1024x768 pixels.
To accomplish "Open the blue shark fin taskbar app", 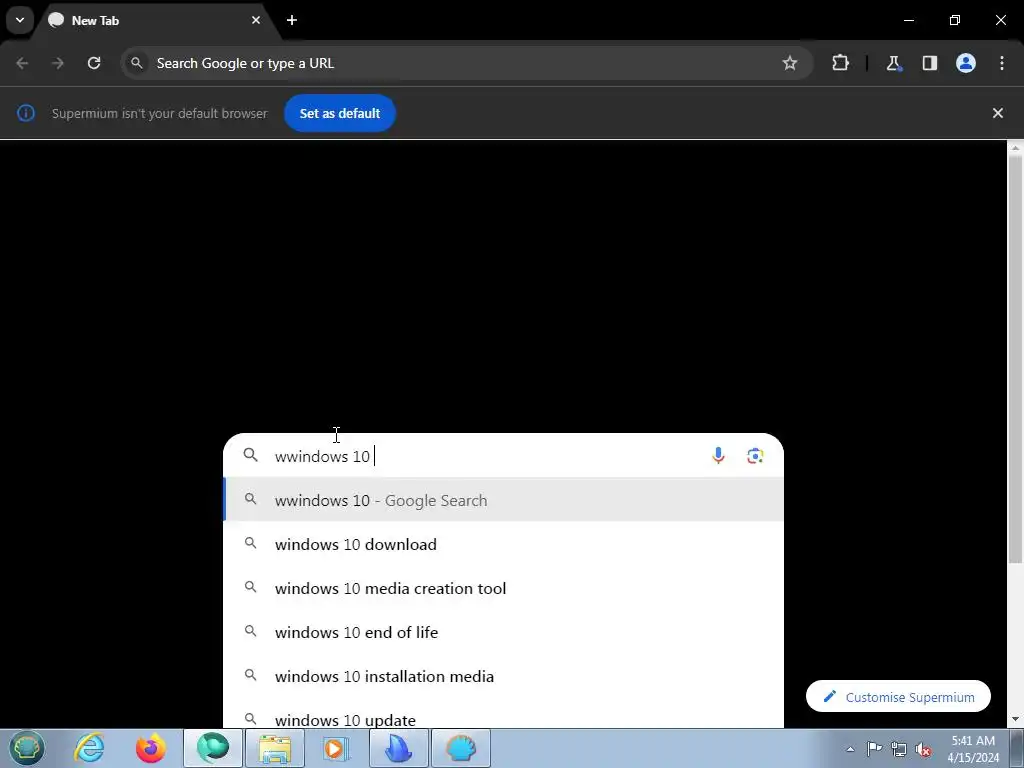I will 399,748.
